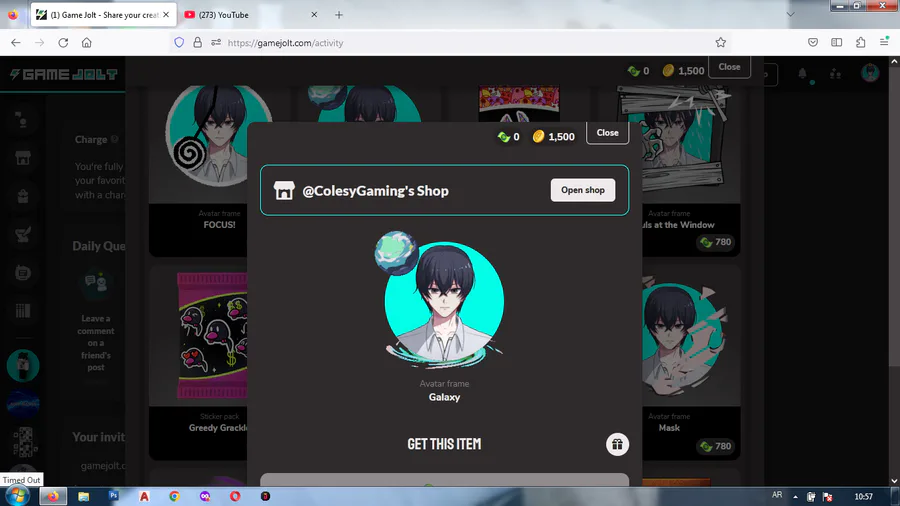900x506 pixels.
Task: Toggle the Firefox sidebar icon
Action: 836,42
